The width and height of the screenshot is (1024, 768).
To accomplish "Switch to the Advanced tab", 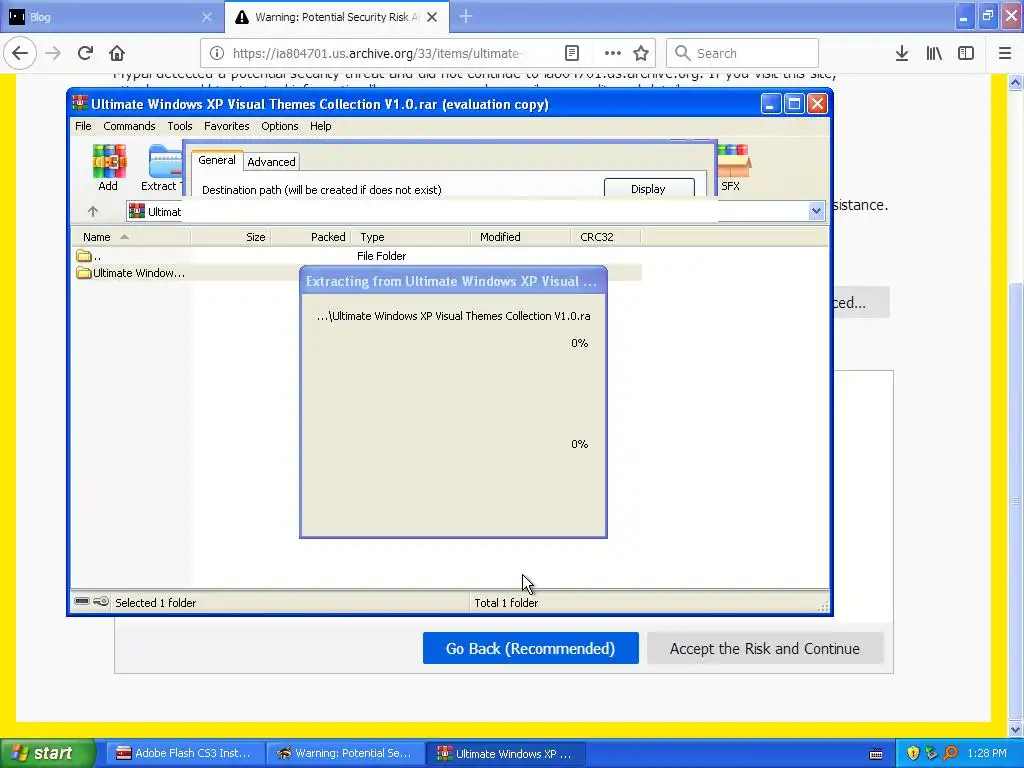I will 271,162.
